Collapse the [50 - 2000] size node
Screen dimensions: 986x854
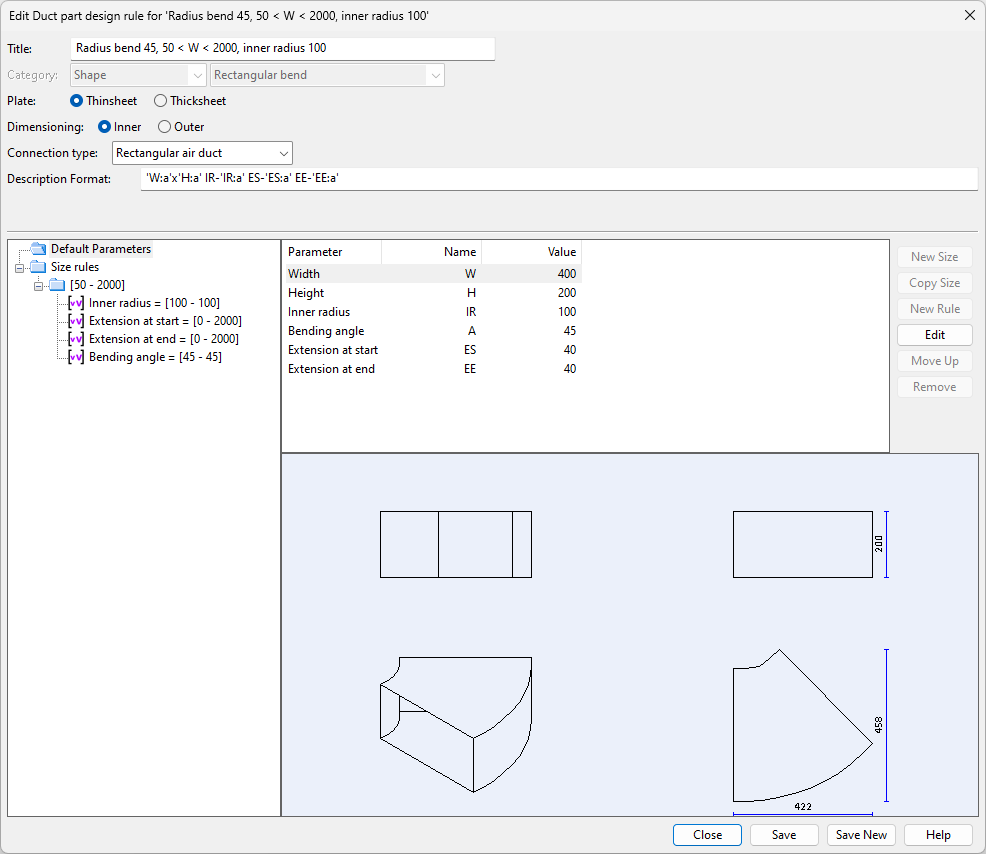click(x=38, y=285)
